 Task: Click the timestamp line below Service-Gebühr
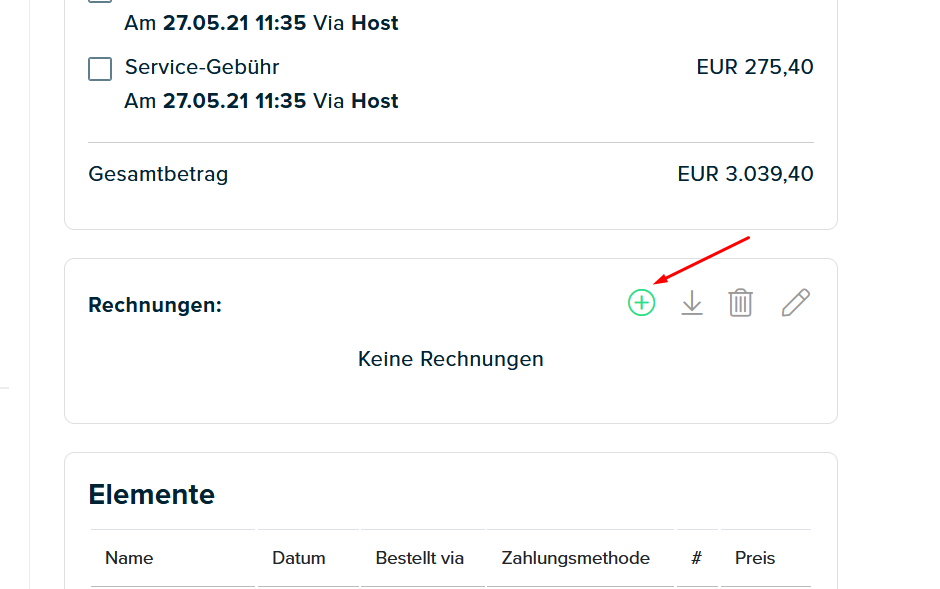pyautogui.click(x=261, y=101)
